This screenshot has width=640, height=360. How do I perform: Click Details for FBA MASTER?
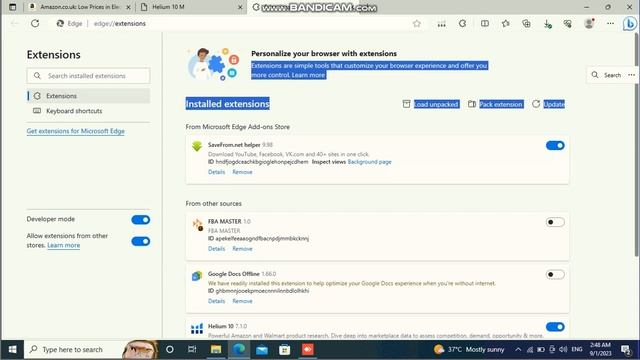click(x=216, y=249)
